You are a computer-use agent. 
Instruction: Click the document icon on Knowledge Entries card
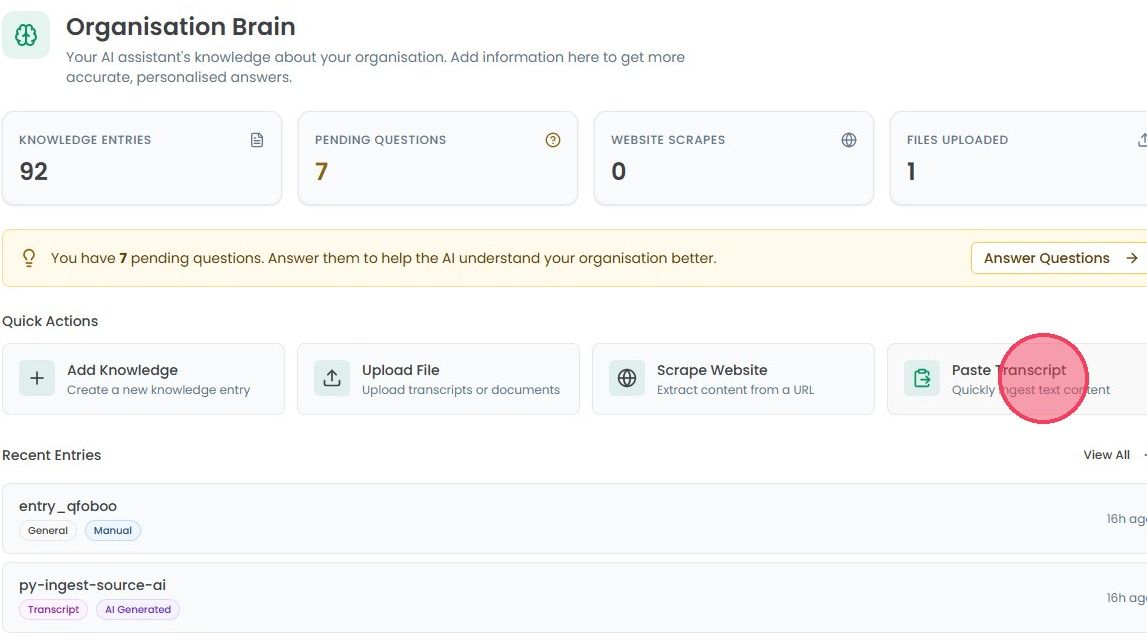click(x=257, y=140)
